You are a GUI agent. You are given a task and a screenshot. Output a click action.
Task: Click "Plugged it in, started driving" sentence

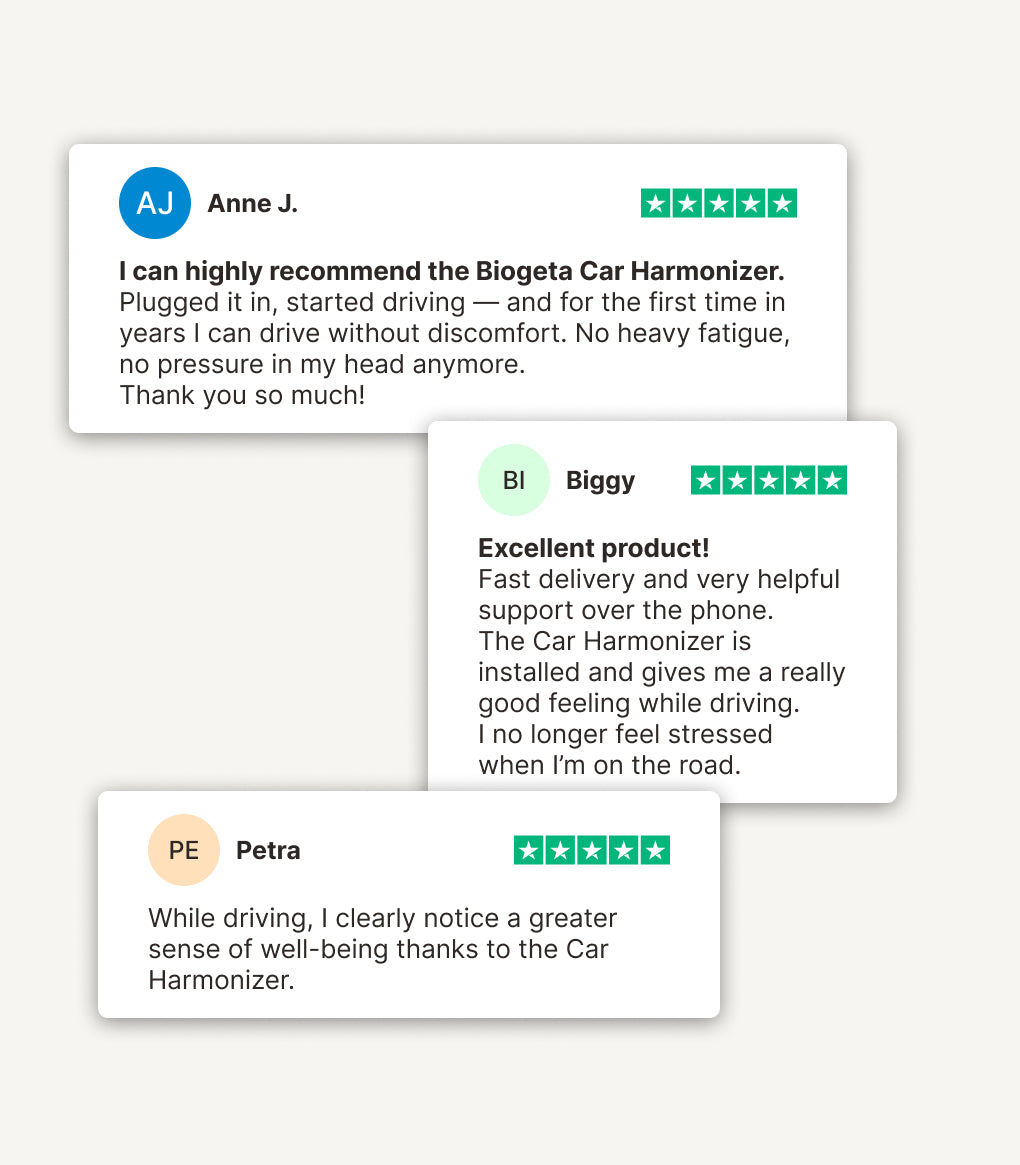click(x=292, y=302)
